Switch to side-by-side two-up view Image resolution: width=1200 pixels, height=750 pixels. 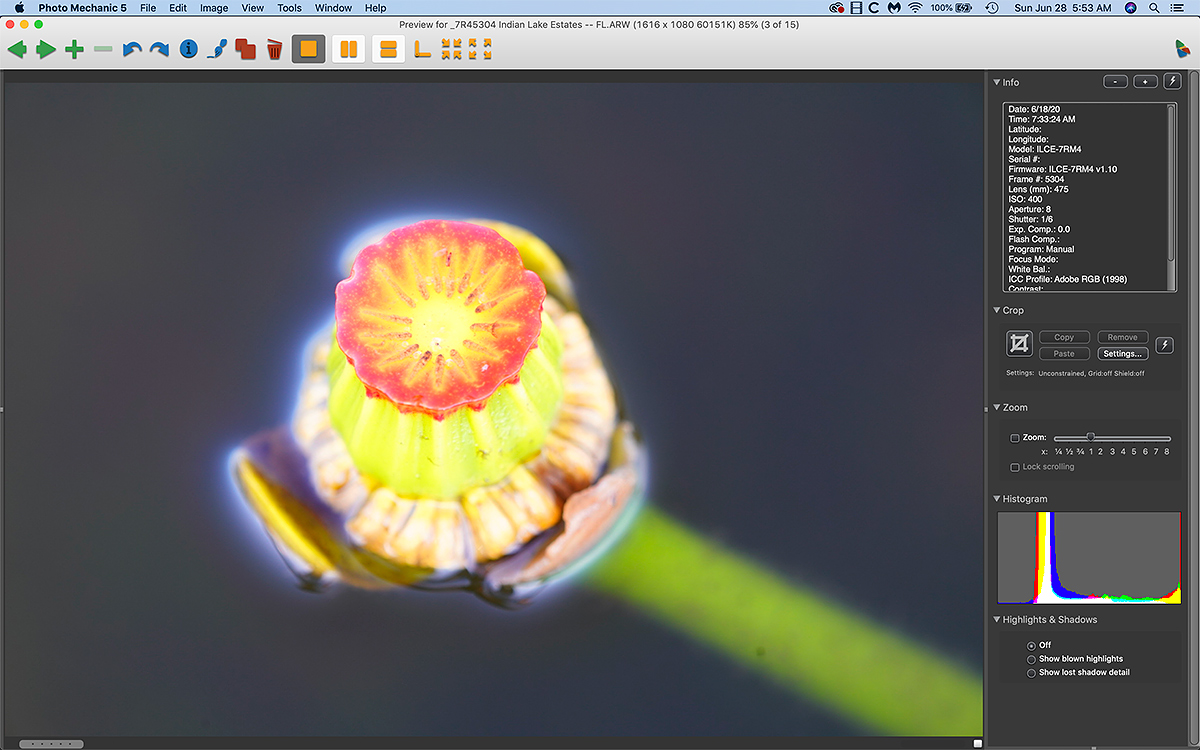(x=349, y=49)
